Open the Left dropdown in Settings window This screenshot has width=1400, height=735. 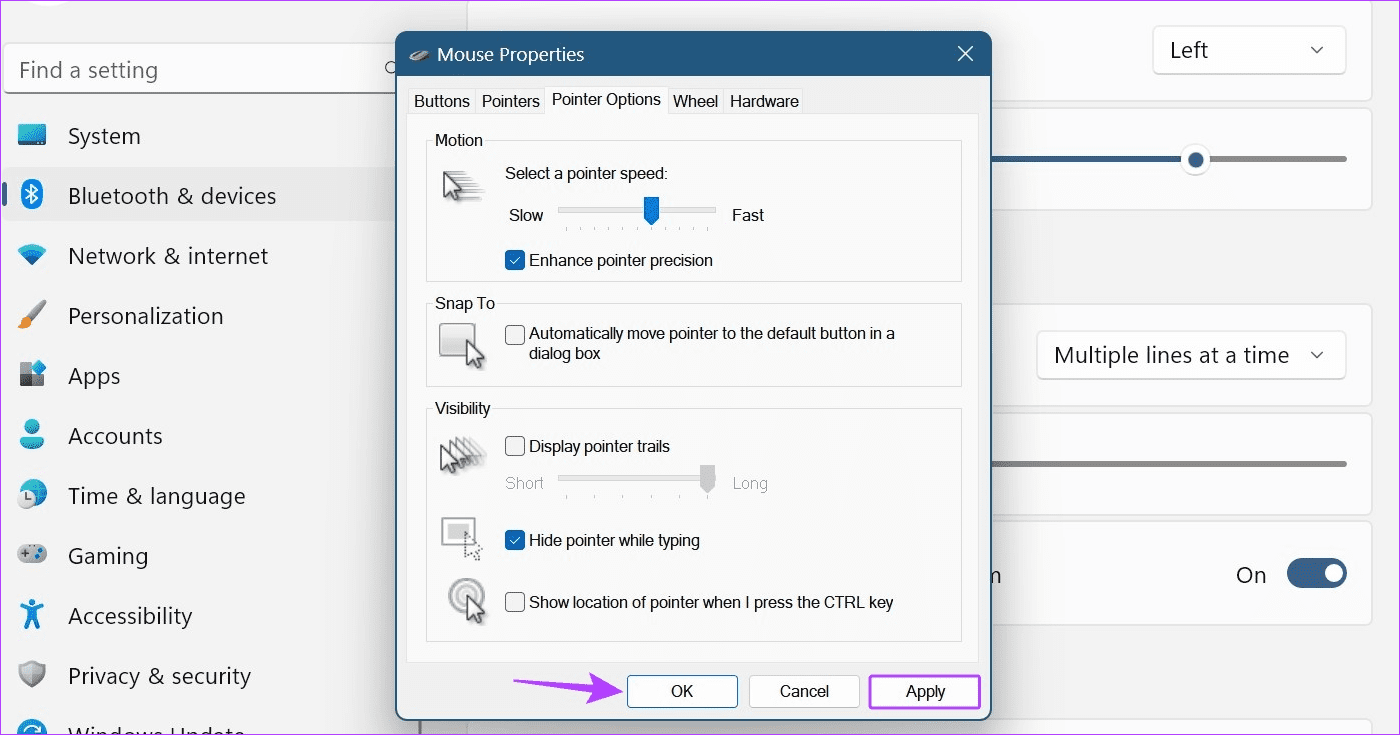(1249, 50)
